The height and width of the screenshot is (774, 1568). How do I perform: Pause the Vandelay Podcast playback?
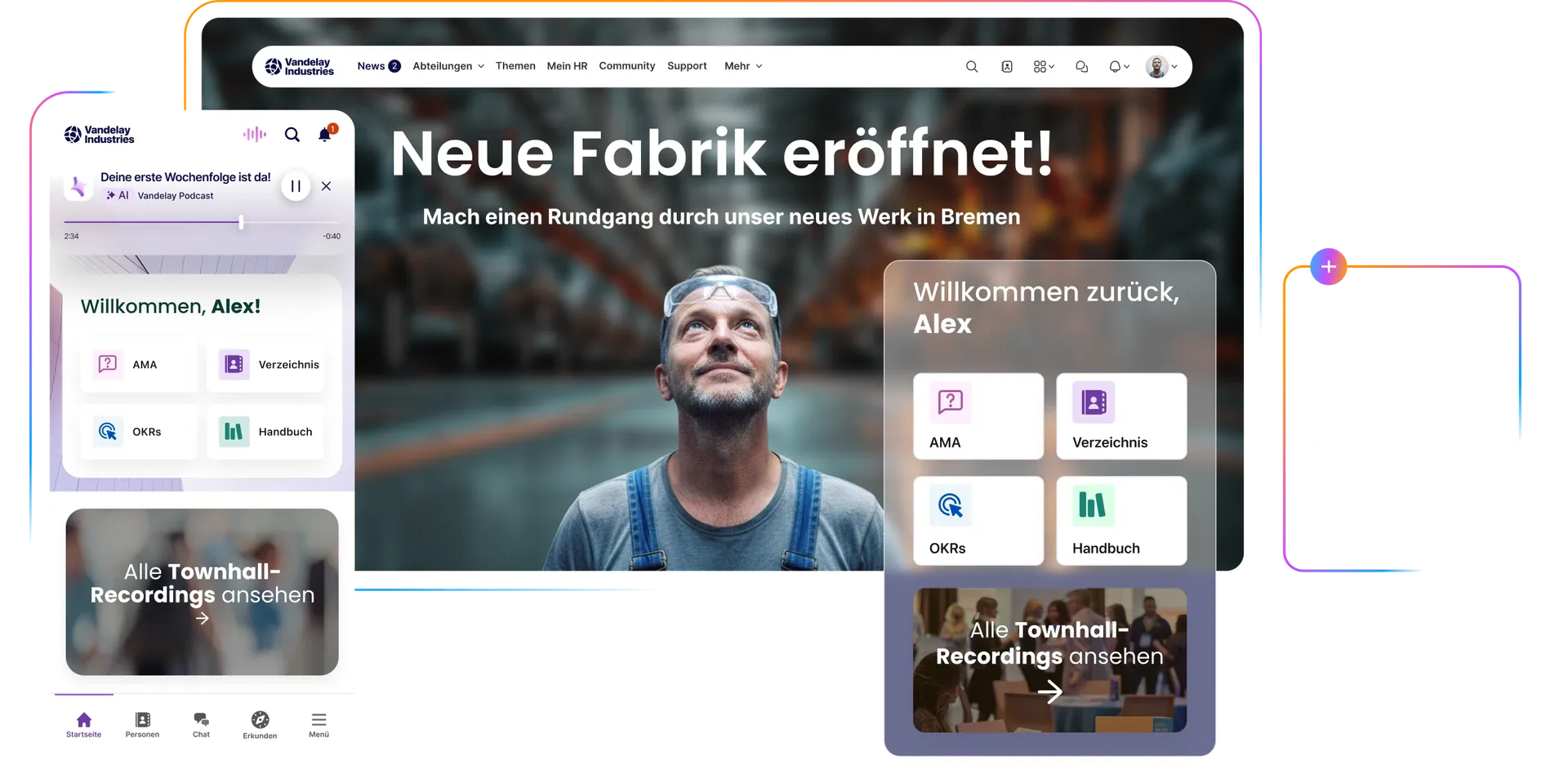(295, 186)
